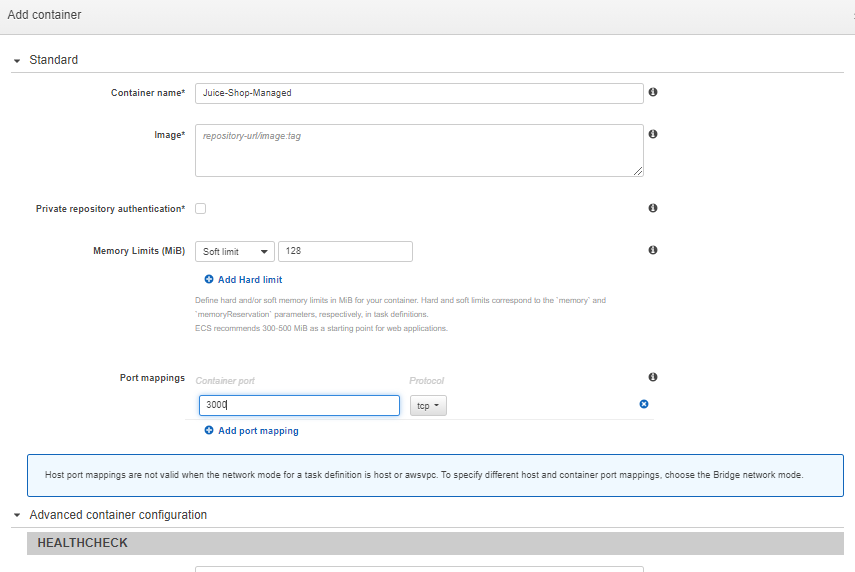
Task: Click the Port mappings info icon
Action: [653, 377]
